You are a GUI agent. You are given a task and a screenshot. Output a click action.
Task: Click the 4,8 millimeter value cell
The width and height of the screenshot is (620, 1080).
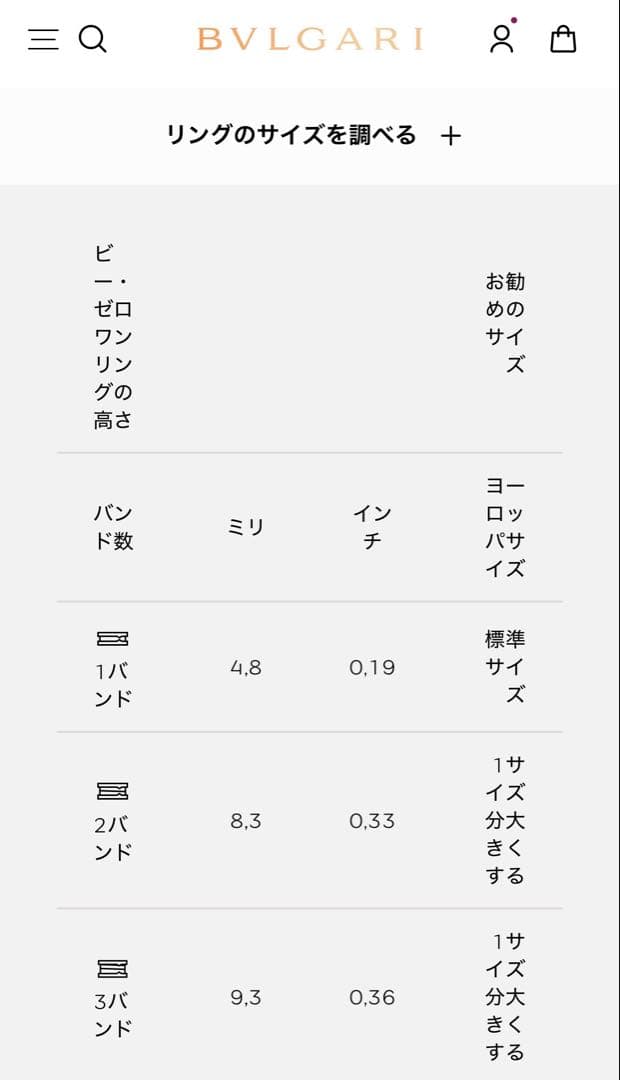[x=245, y=668]
